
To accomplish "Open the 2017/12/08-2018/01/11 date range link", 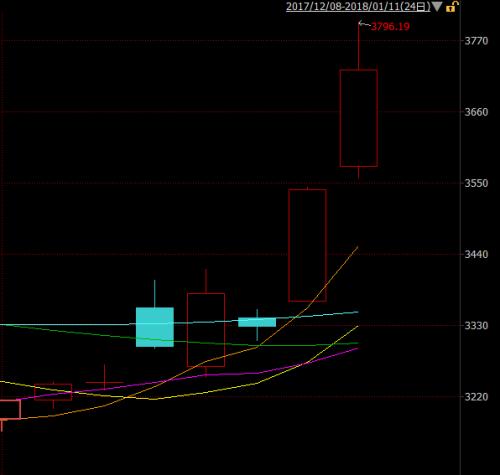I will pos(358,7).
